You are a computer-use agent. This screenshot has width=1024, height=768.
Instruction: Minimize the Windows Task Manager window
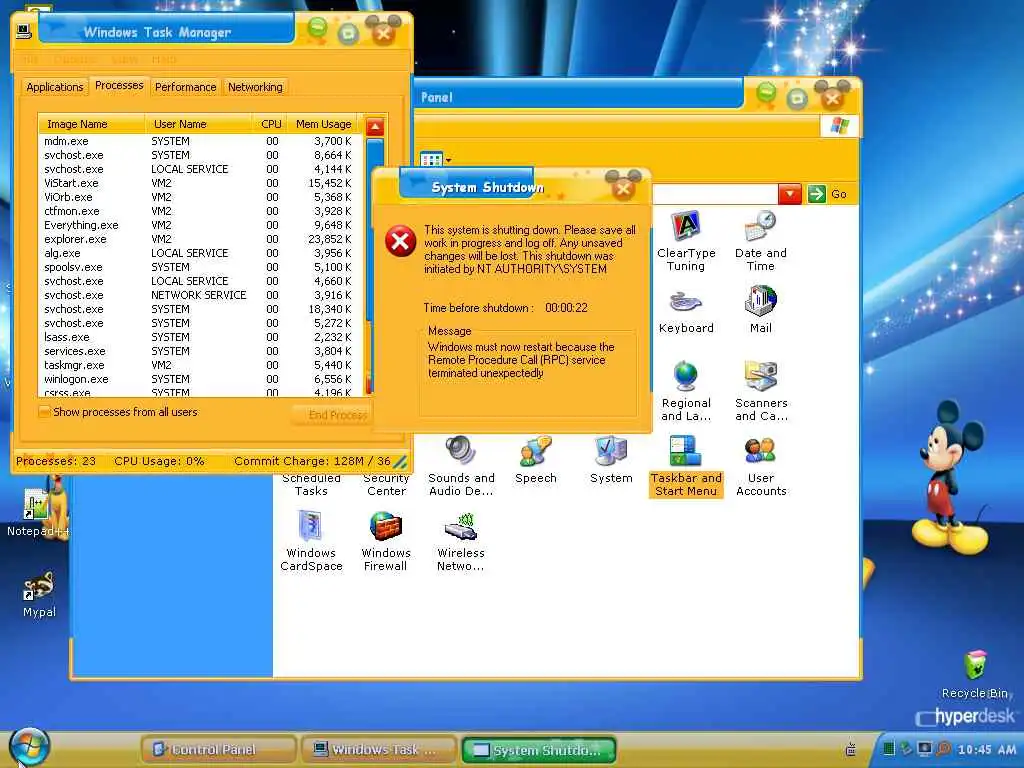pyautogui.click(x=317, y=29)
